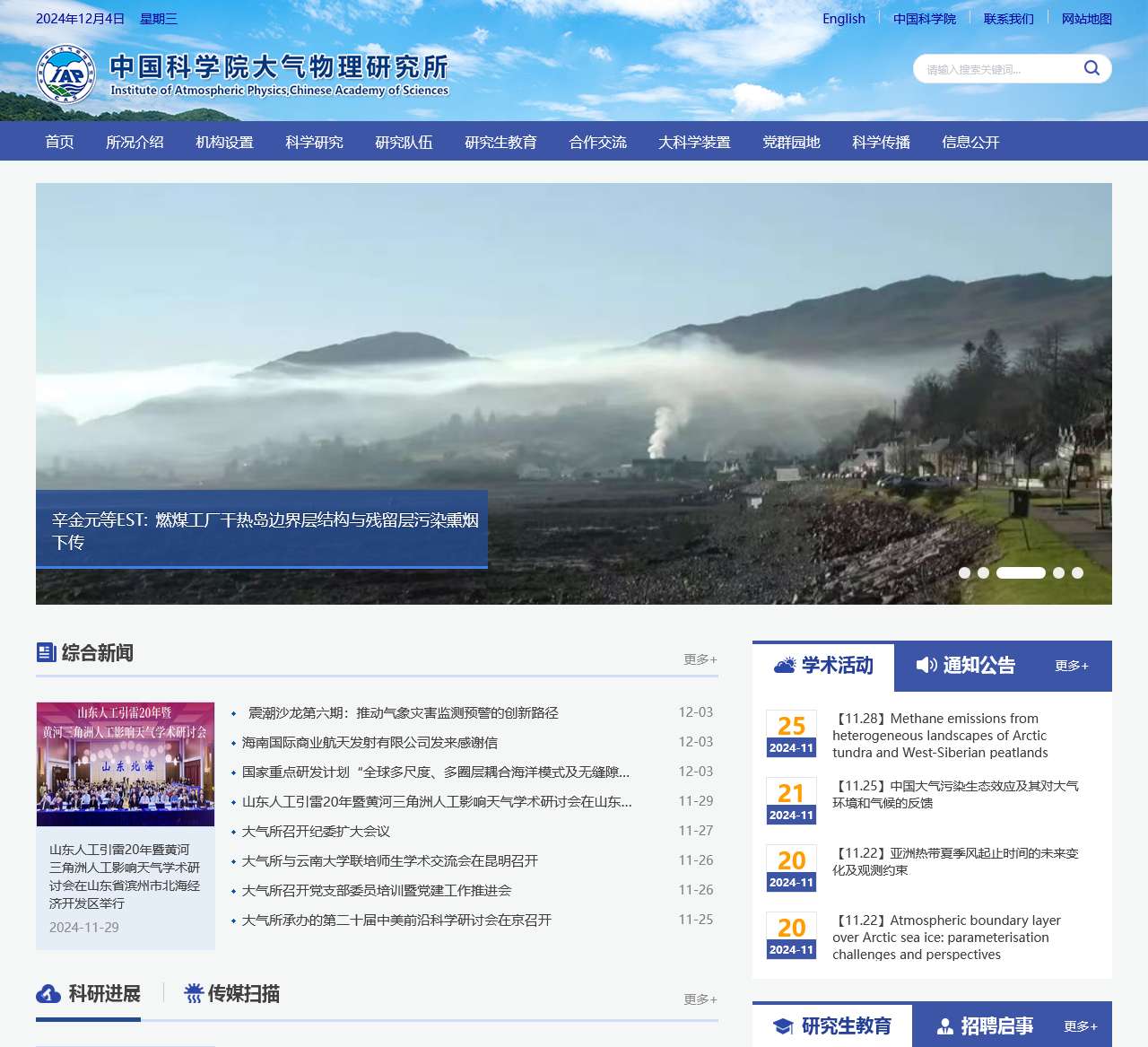1148x1047 pixels.
Task: Open the 海南国际商业航天发射有限公司发来感谢信 news link
Action: pyautogui.click(x=370, y=743)
